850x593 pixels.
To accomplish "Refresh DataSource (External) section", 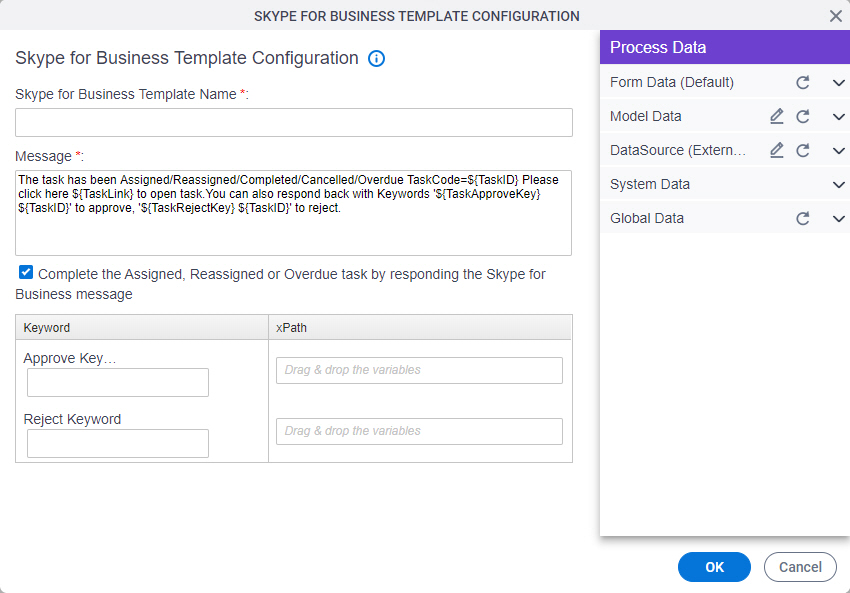I will click(x=803, y=151).
